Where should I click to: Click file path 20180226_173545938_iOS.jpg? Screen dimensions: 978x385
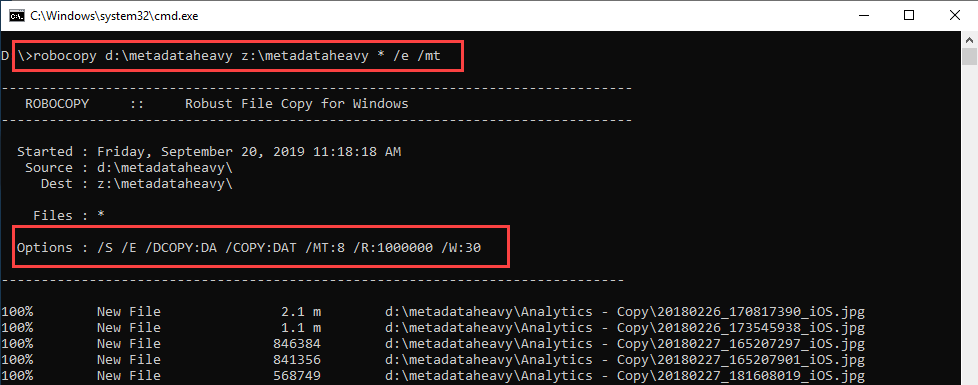(x=625, y=328)
